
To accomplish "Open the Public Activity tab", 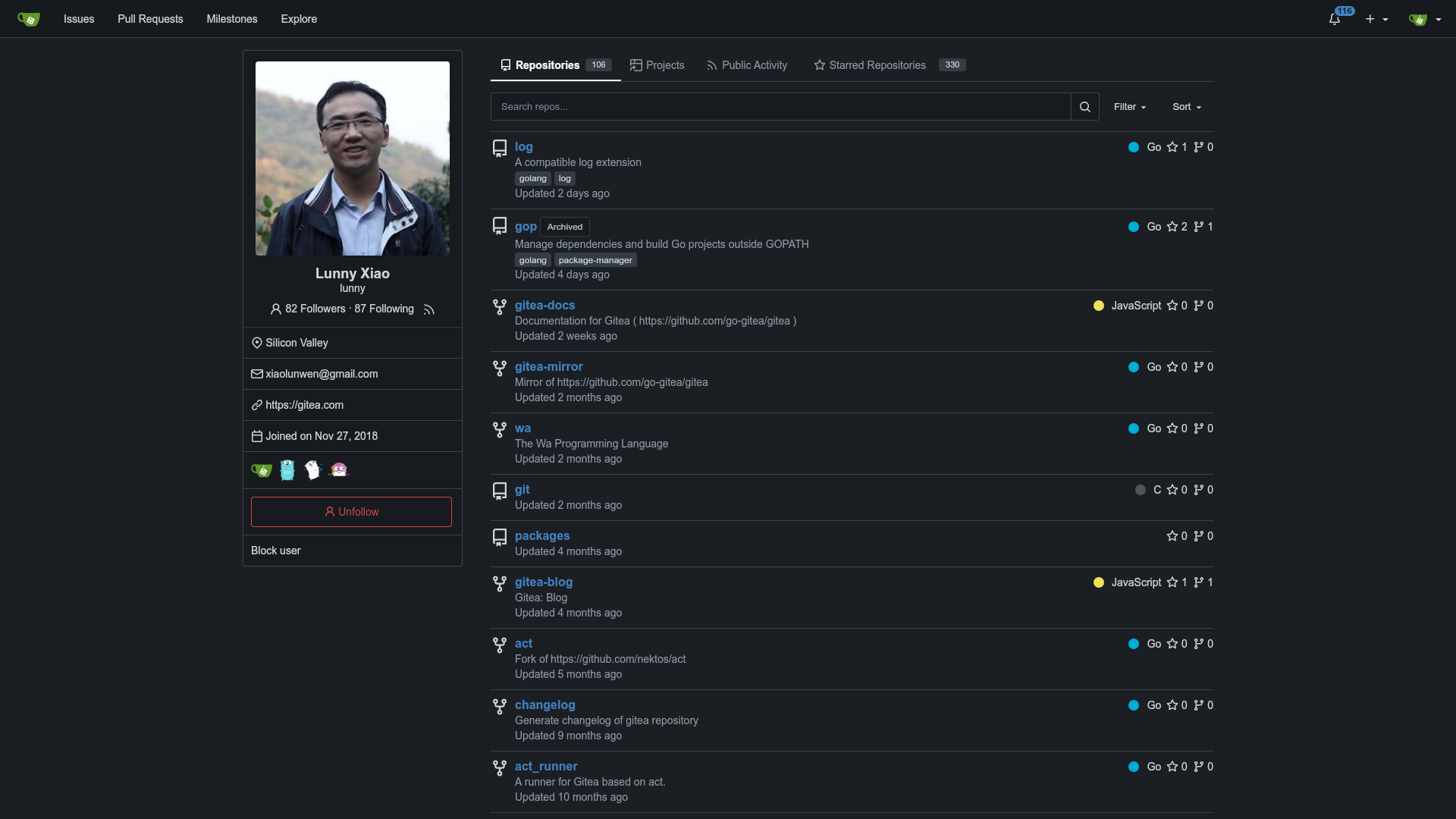I will click(x=754, y=65).
